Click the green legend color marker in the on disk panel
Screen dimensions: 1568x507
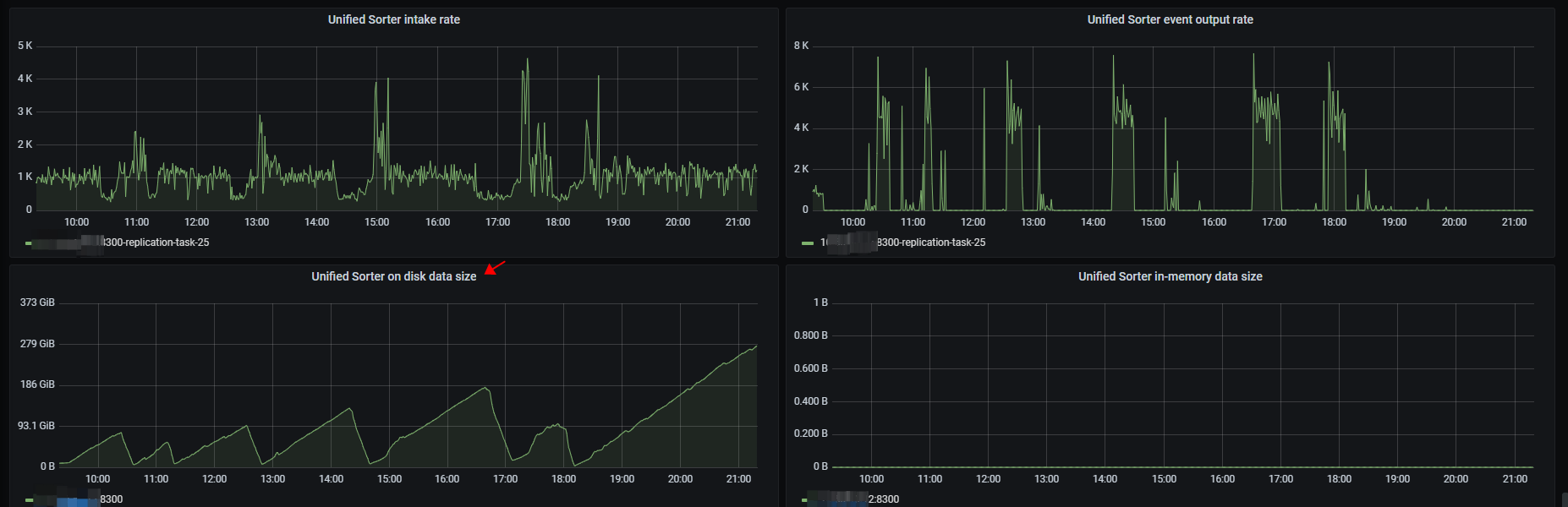coord(29,500)
